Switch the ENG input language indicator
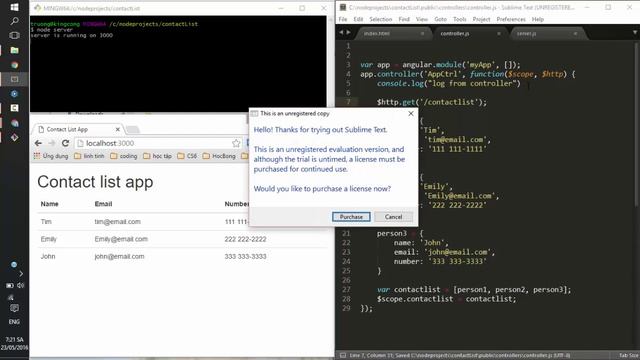Screen dimensions: 640x360 coord(14,322)
